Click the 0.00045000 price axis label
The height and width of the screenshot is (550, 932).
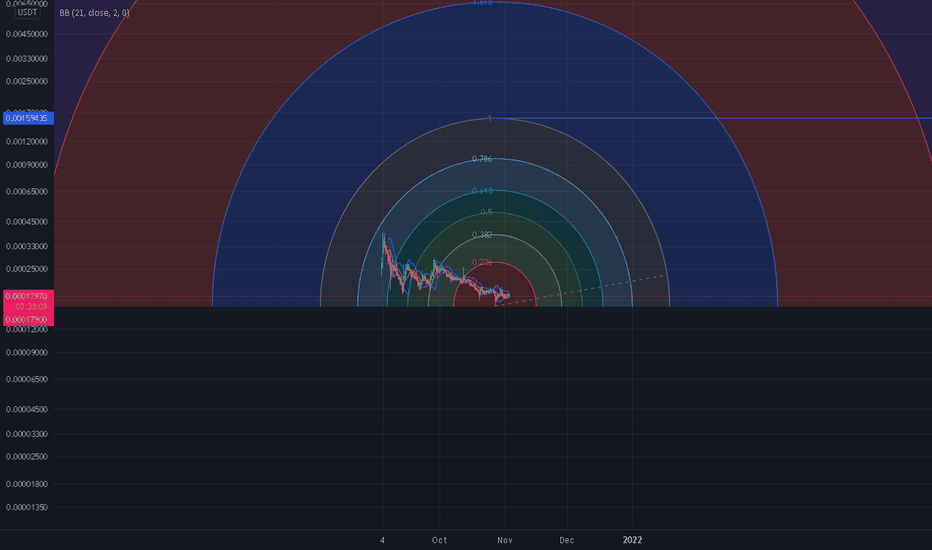[27, 222]
